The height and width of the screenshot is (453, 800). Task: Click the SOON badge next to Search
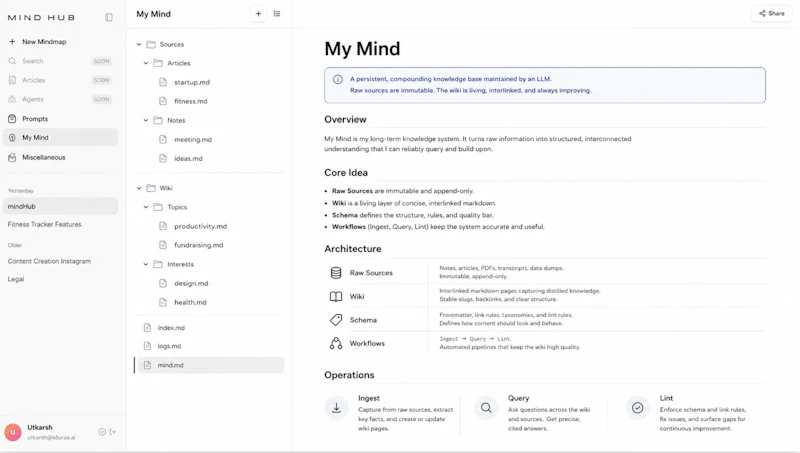(x=102, y=61)
